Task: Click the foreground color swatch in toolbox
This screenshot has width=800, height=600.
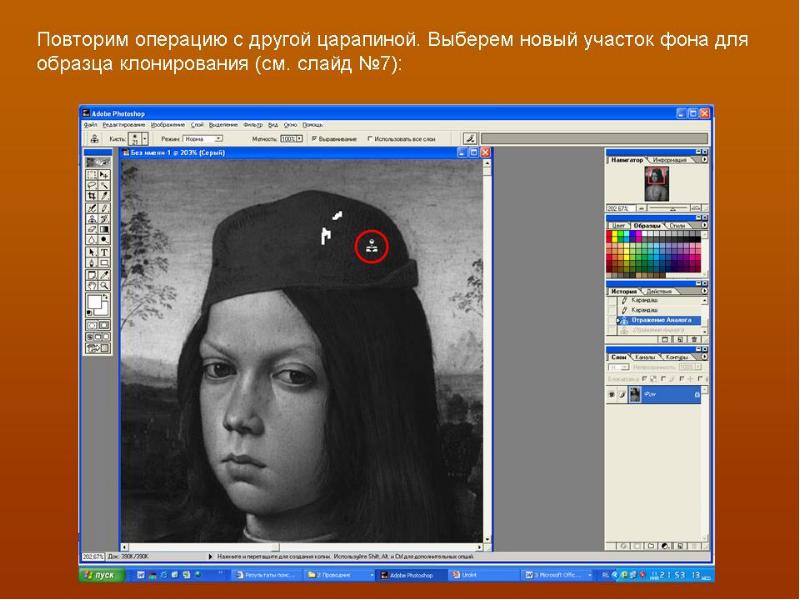Action: tap(94, 301)
